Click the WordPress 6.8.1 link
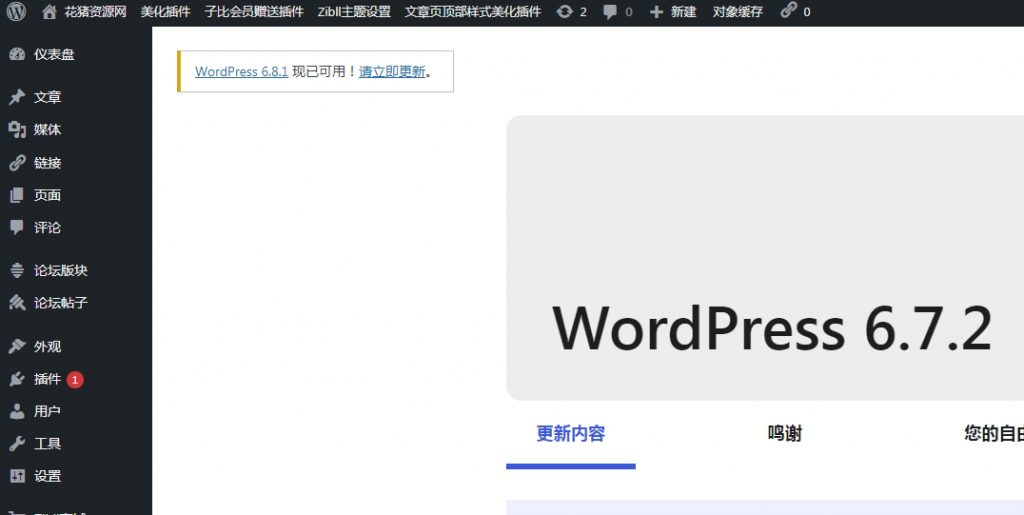Viewport: 1024px width, 515px height. [242, 72]
